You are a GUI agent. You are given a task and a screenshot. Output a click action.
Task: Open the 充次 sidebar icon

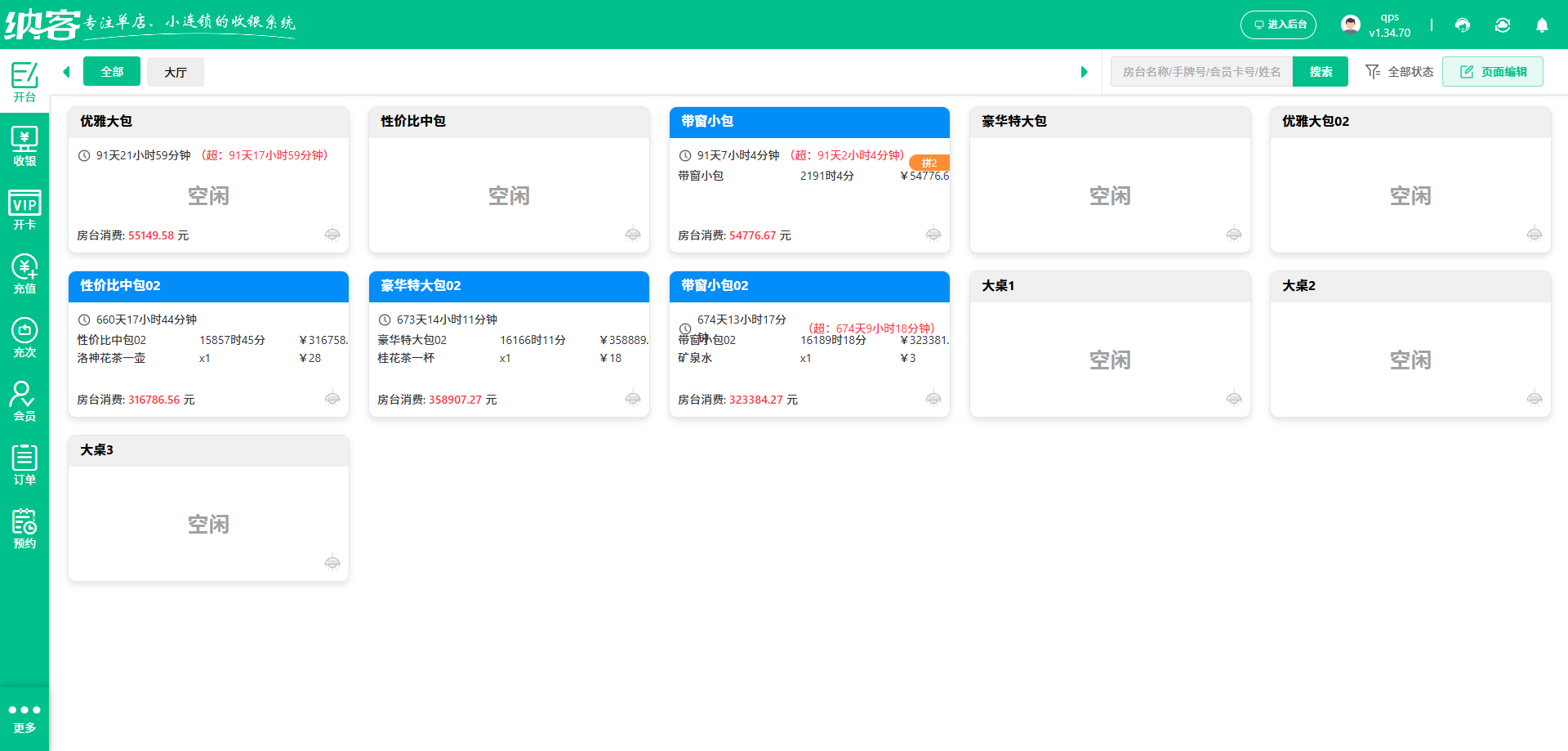pos(24,338)
